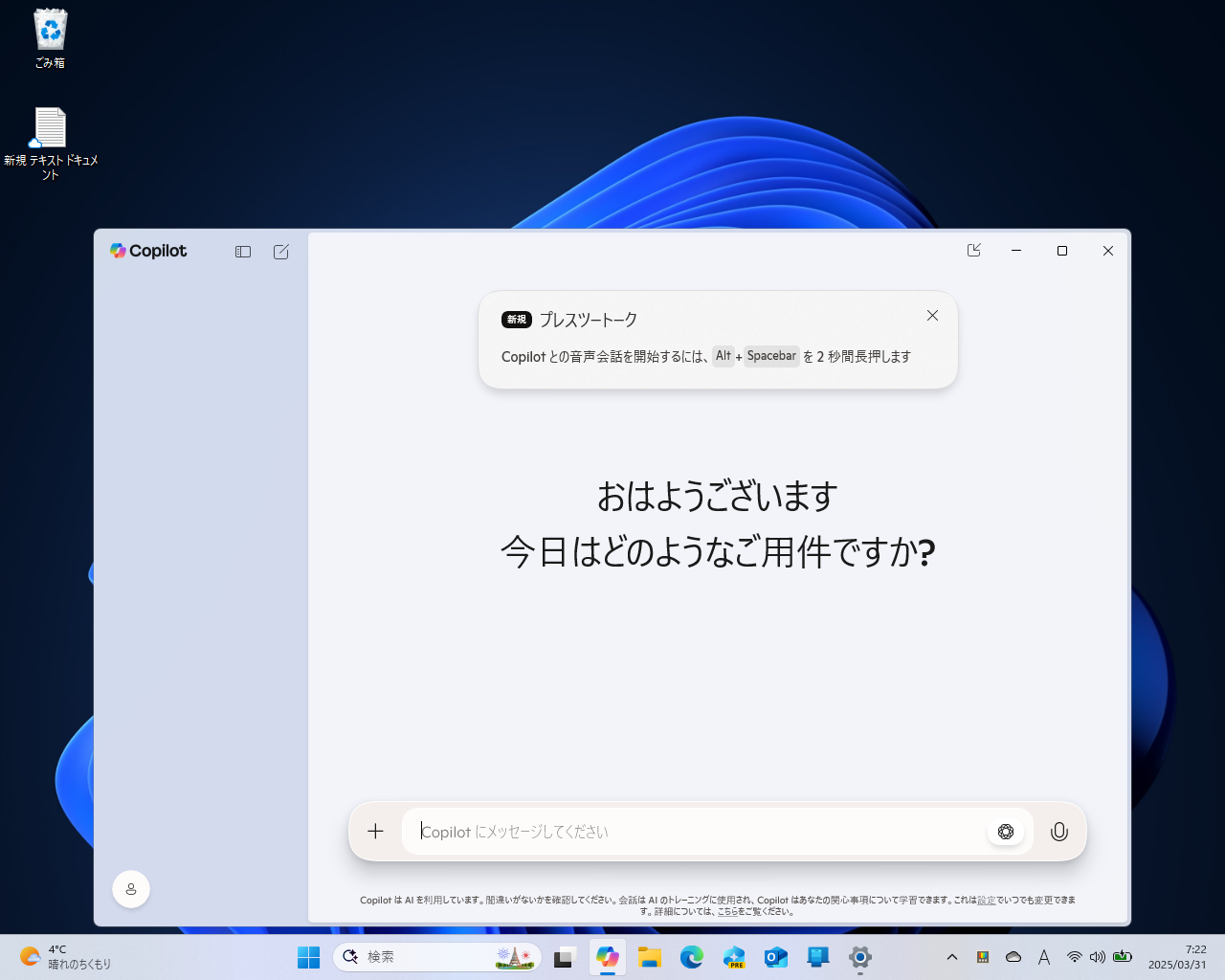This screenshot has height=980, width=1225.
Task: Click the pop-out window icon near minimize
Action: coord(973,250)
